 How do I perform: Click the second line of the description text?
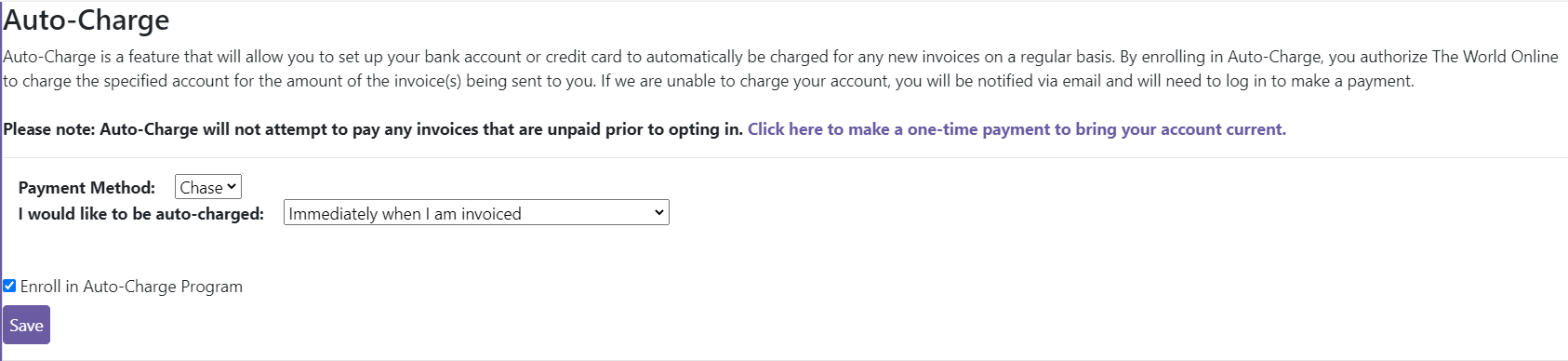click(709, 81)
